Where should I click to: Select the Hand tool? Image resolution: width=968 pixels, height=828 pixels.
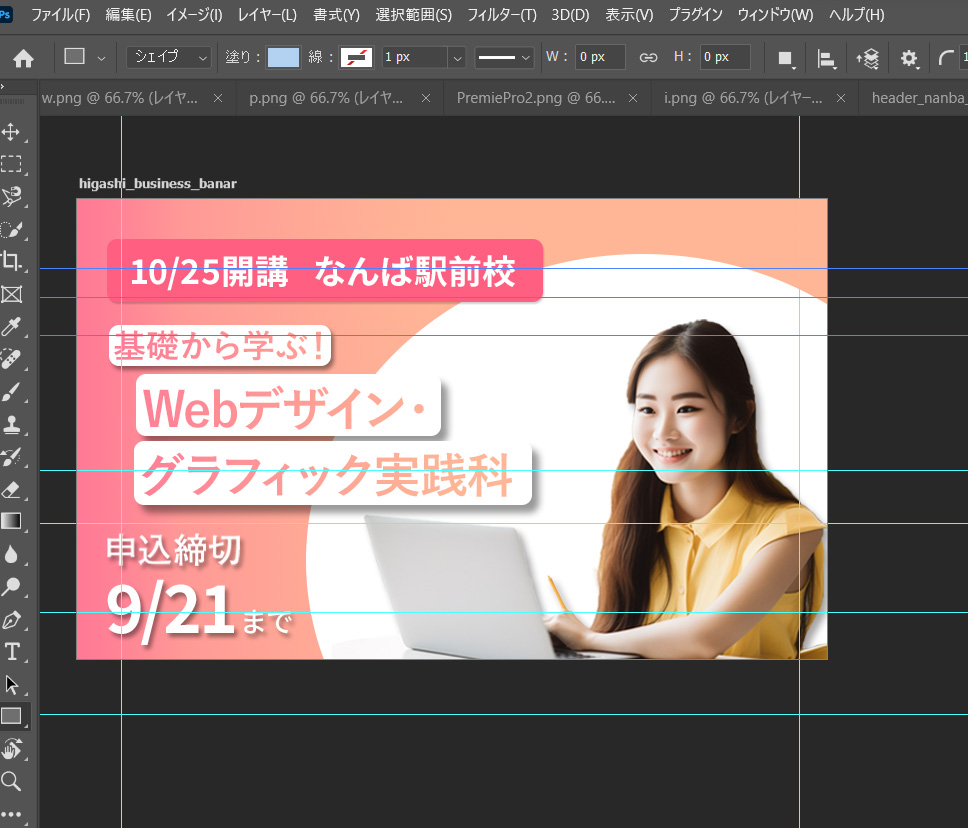(x=10, y=749)
